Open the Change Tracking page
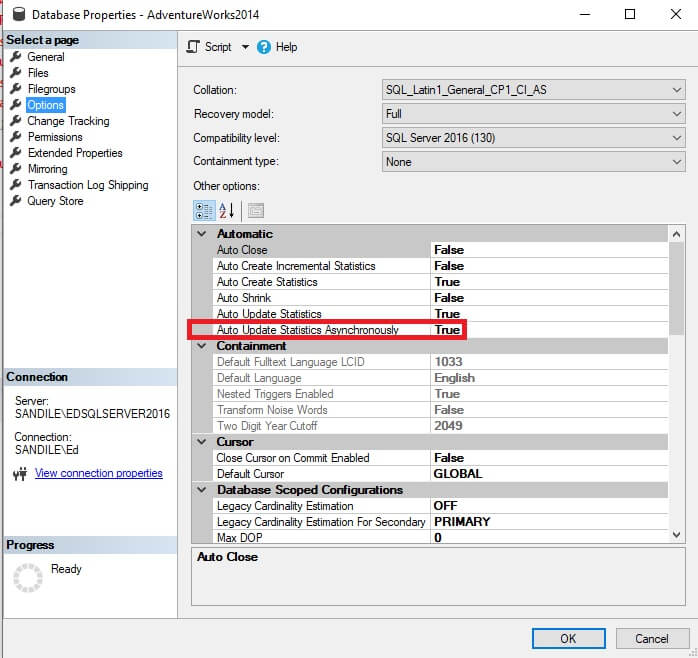The width and height of the screenshot is (698, 658). (x=68, y=121)
